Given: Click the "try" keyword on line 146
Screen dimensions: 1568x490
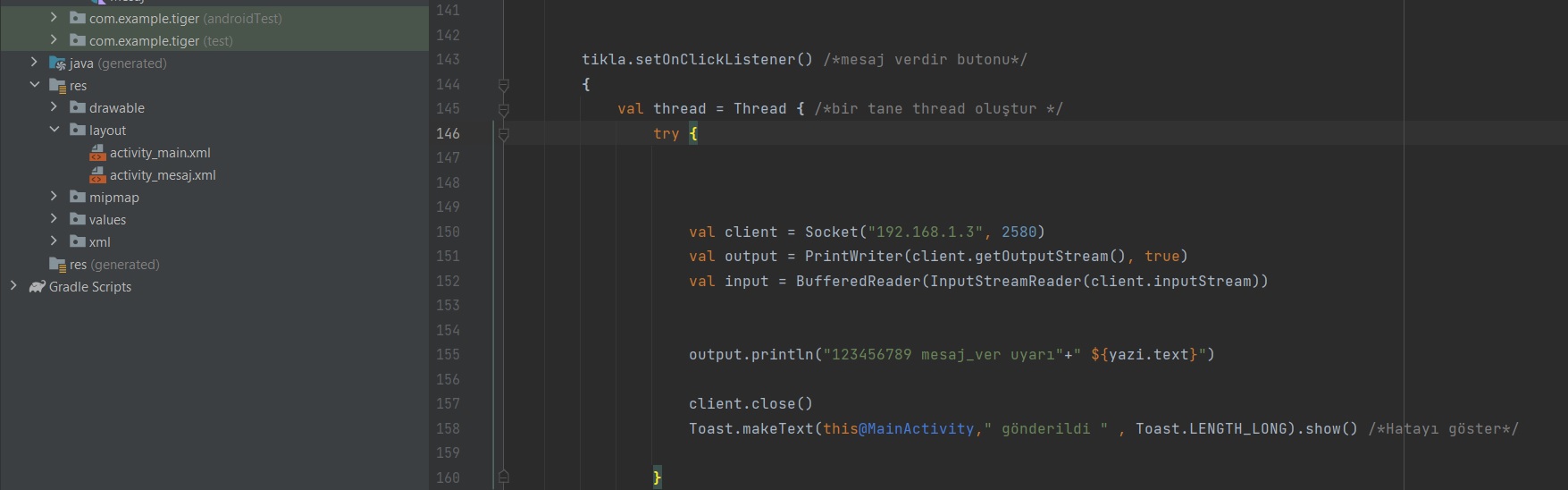Looking at the screenshot, I should (667, 133).
